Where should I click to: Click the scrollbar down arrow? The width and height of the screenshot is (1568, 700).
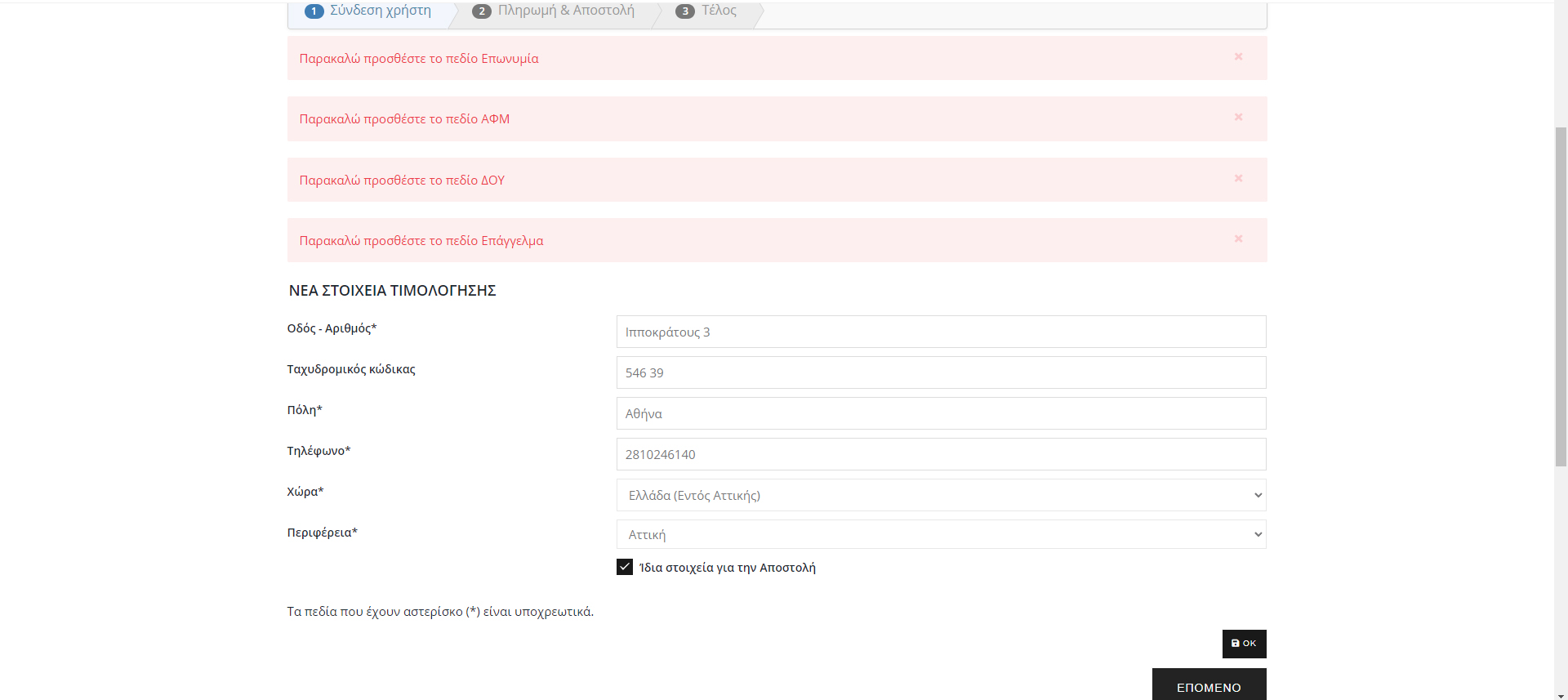click(1561, 695)
